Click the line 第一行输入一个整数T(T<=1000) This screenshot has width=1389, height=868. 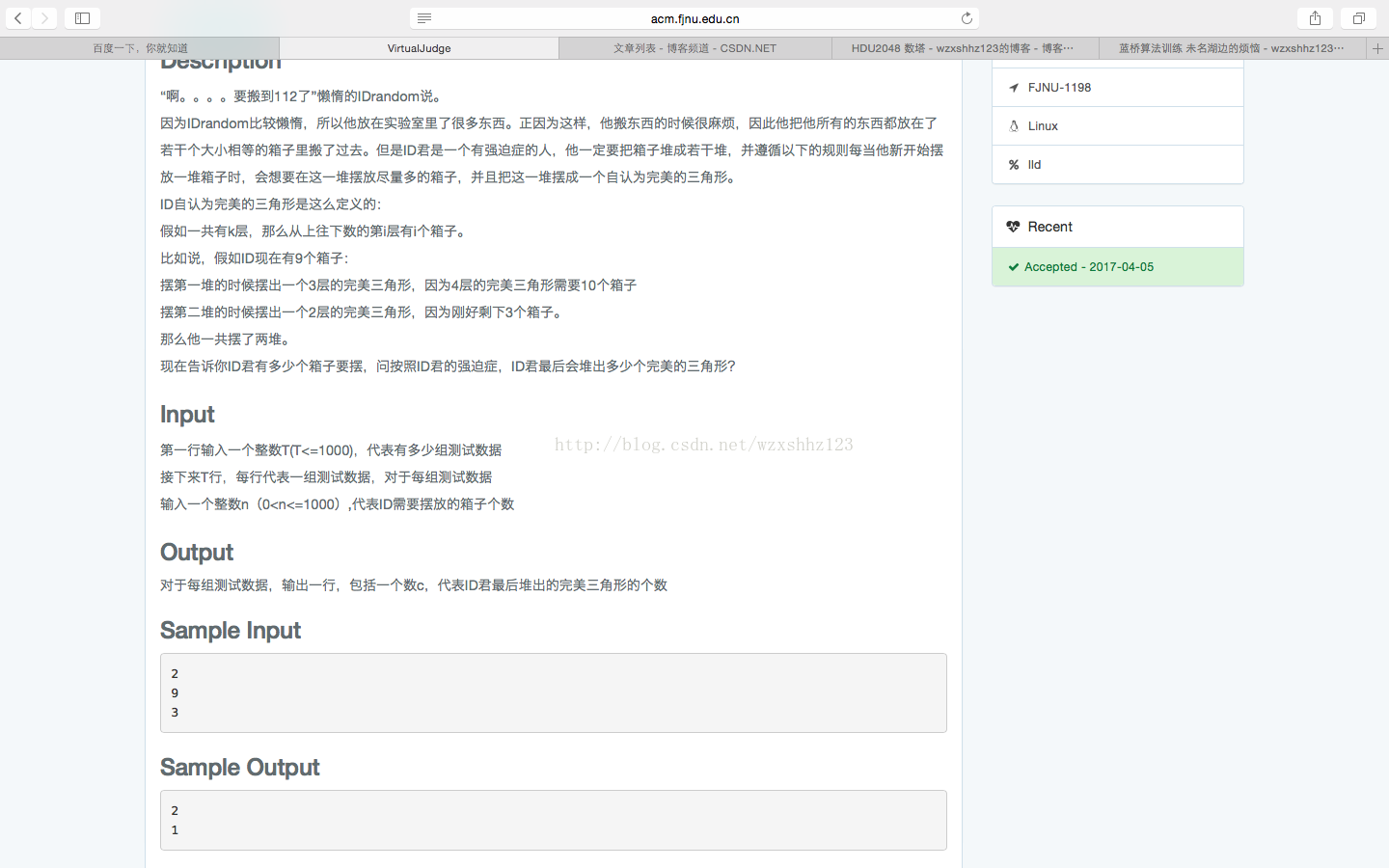point(331,450)
